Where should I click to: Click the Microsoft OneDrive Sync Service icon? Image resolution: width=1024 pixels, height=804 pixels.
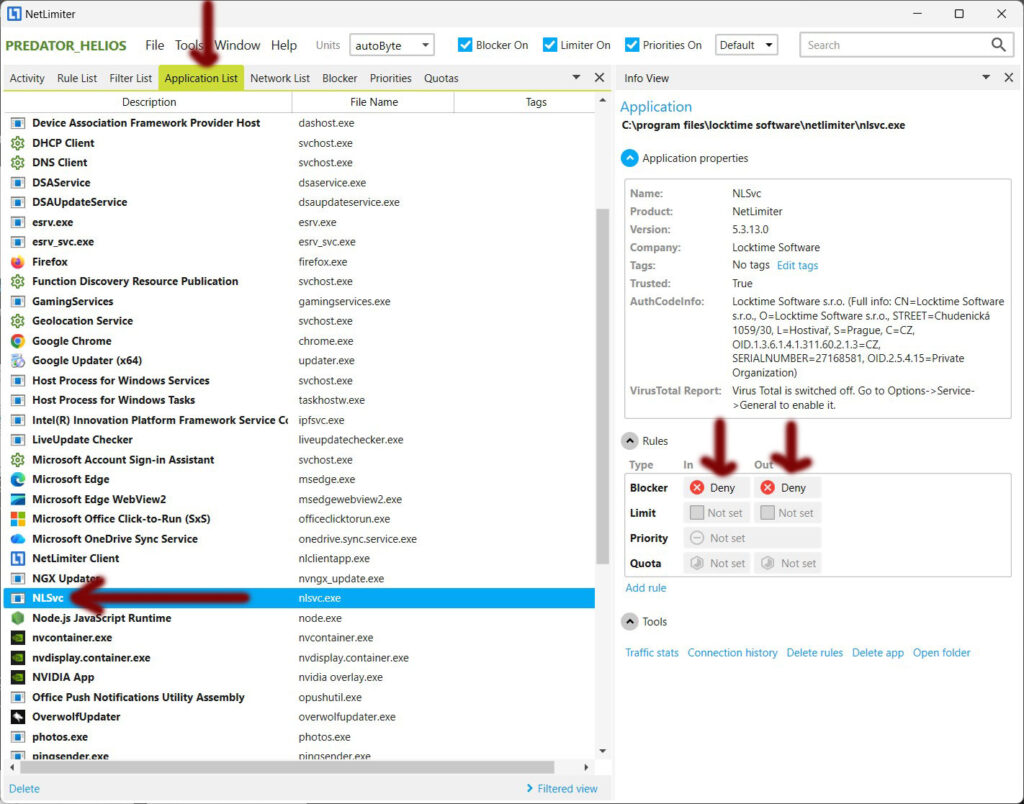pos(17,539)
